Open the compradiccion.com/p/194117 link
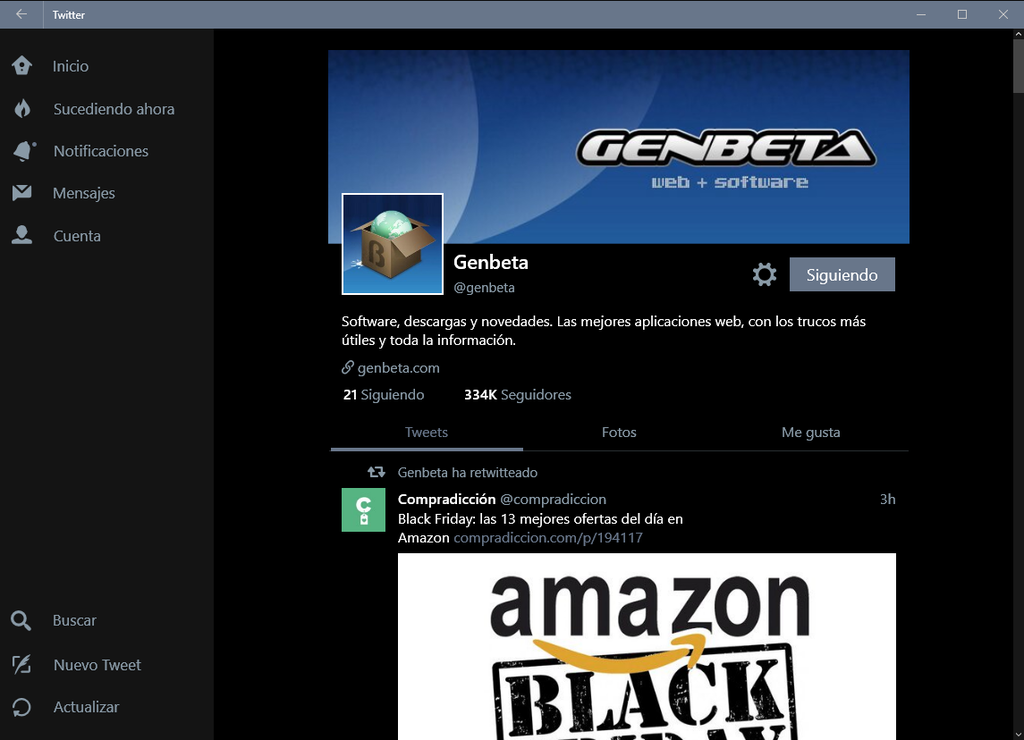The height and width of the screenshot is (740, 1024). (x=547, y=538)
